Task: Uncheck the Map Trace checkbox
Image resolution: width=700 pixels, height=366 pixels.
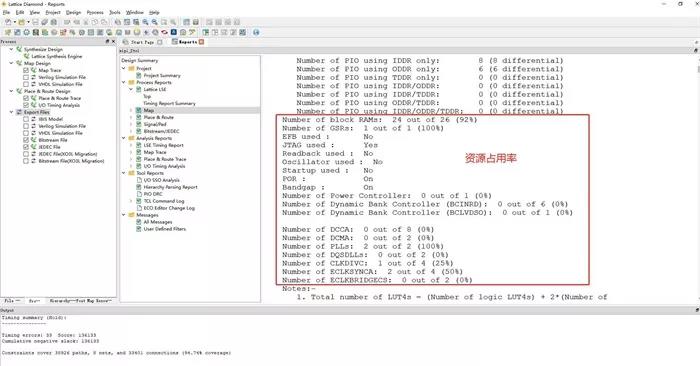Action: [26, 70]
